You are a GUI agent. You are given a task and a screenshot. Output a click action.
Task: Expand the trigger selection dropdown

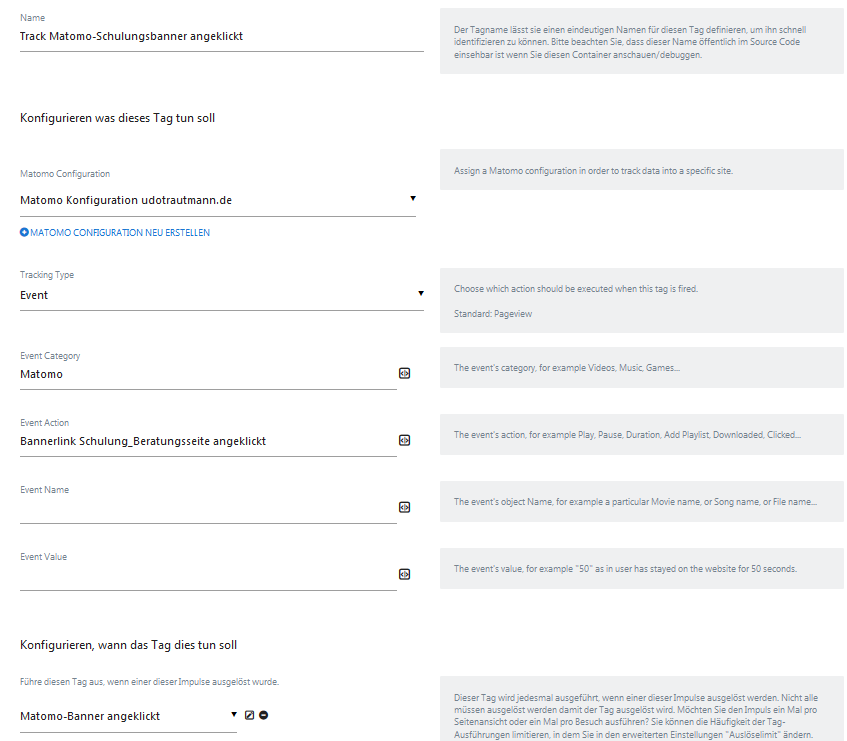[x=234, y=714]
